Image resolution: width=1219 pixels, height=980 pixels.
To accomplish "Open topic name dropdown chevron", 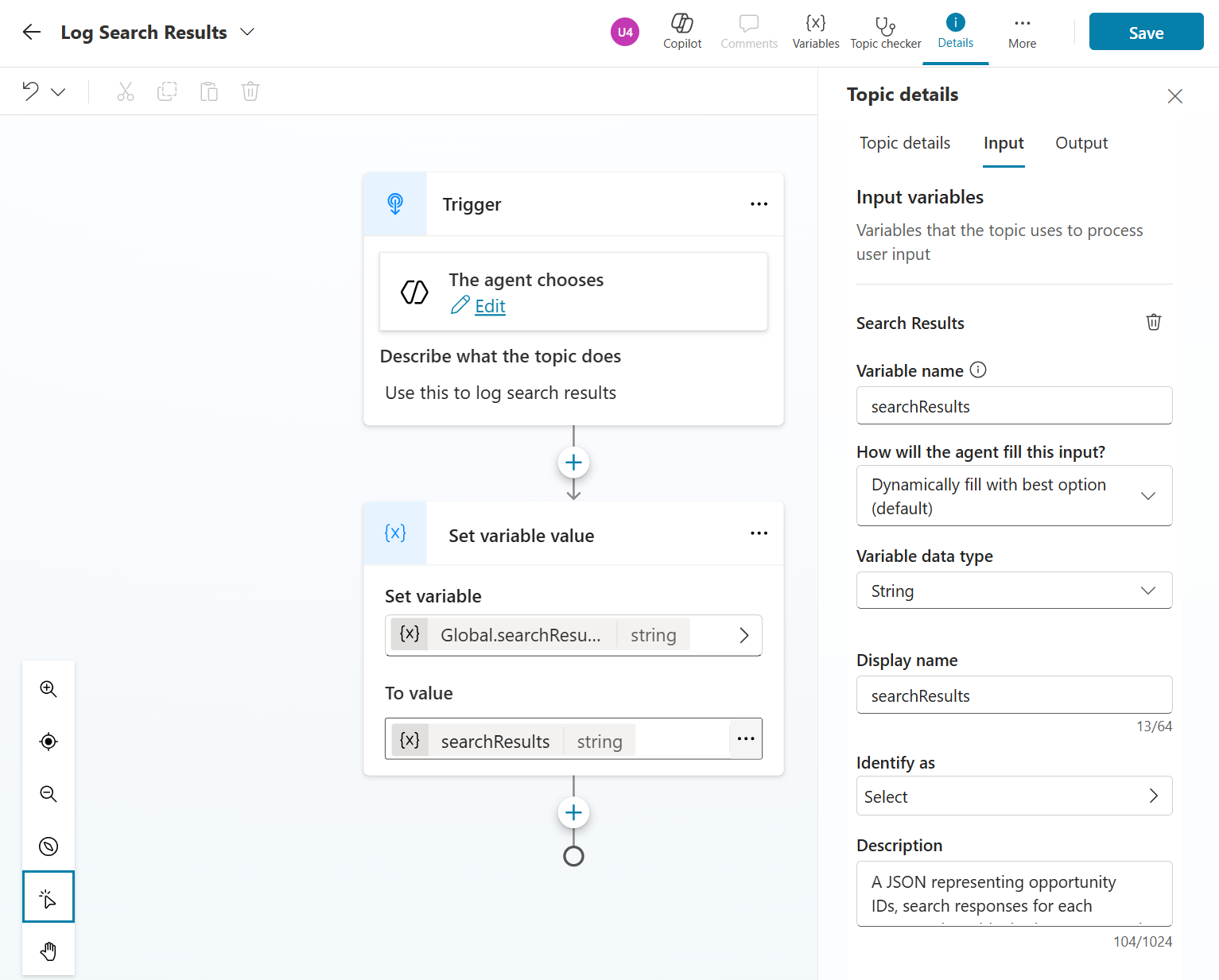I will [x=247, y=32].
